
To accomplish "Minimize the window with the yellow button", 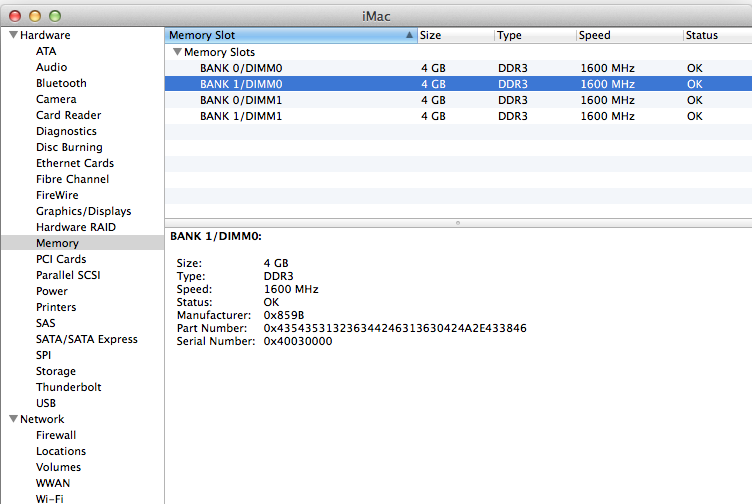I will tap(35, 16).
